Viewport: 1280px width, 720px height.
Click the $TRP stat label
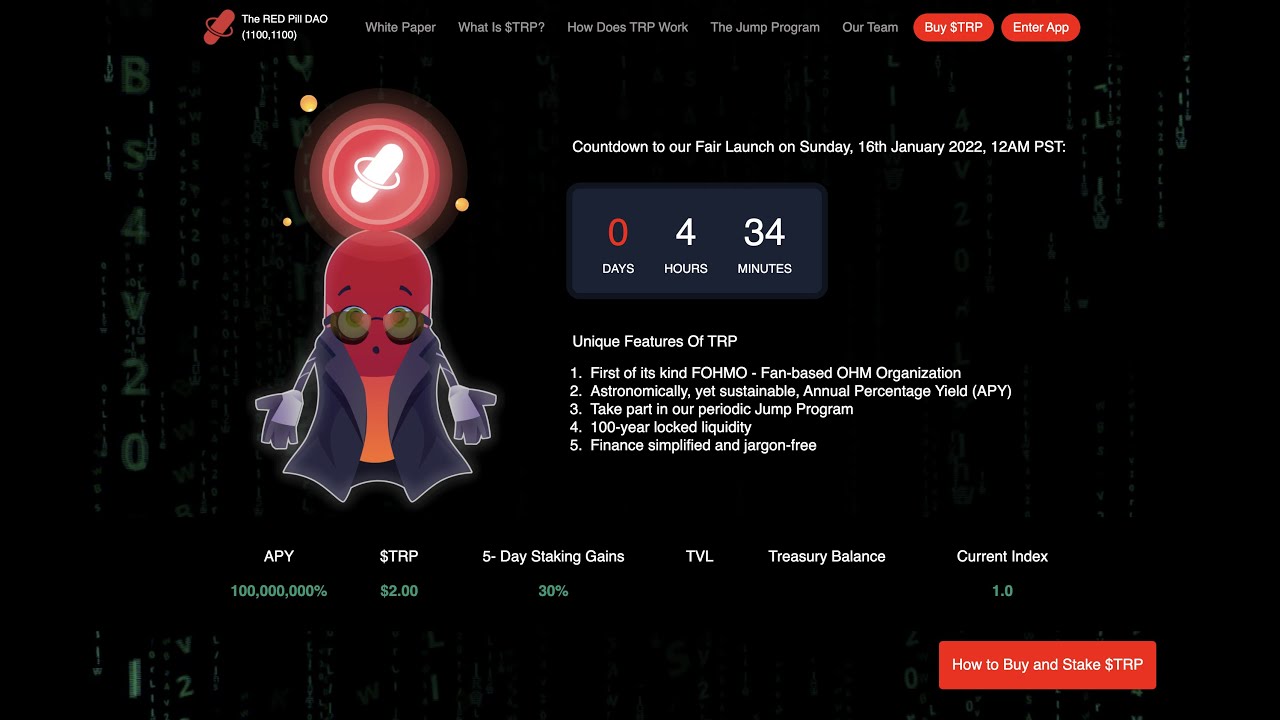pos(399,556)
